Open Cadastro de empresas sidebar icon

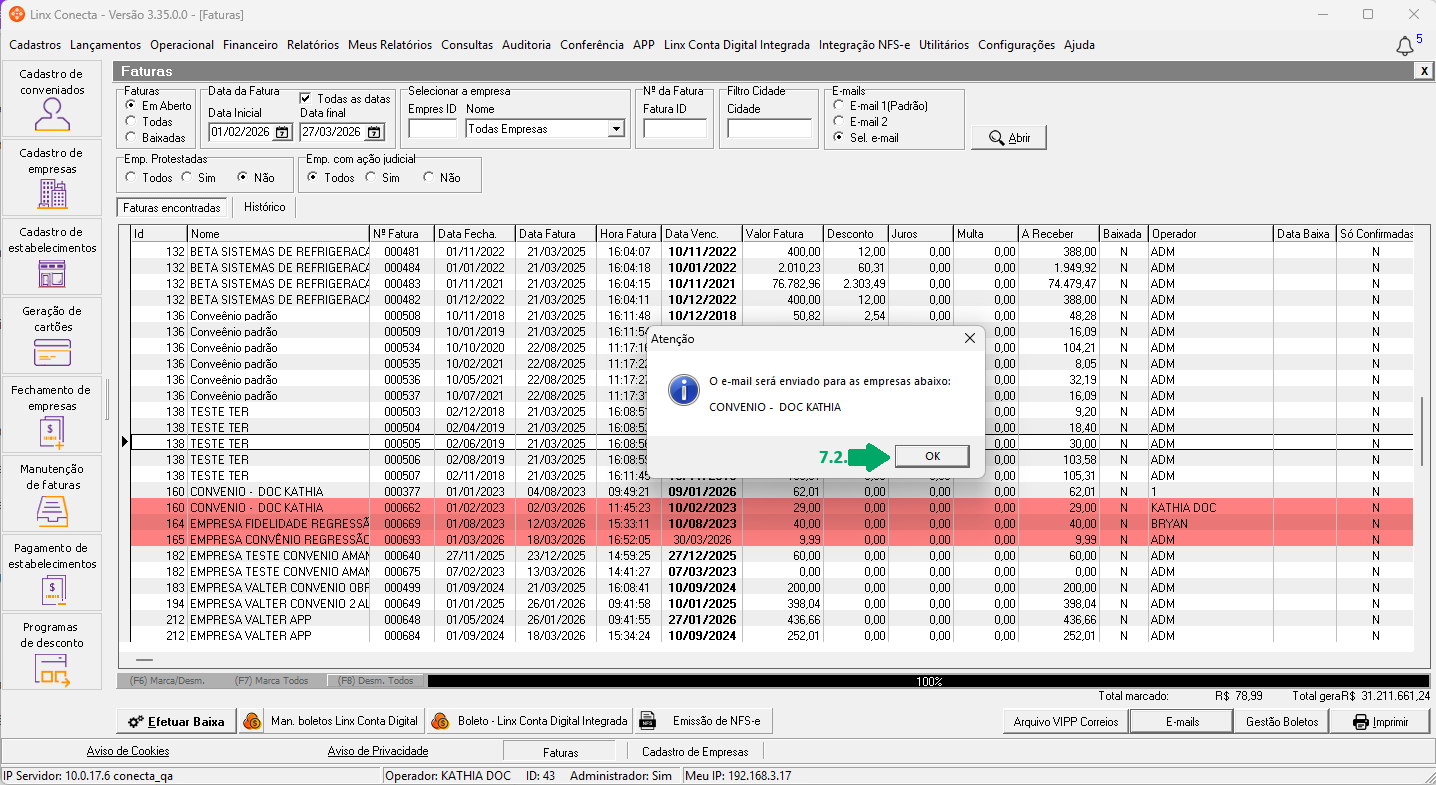click(52, 177)
